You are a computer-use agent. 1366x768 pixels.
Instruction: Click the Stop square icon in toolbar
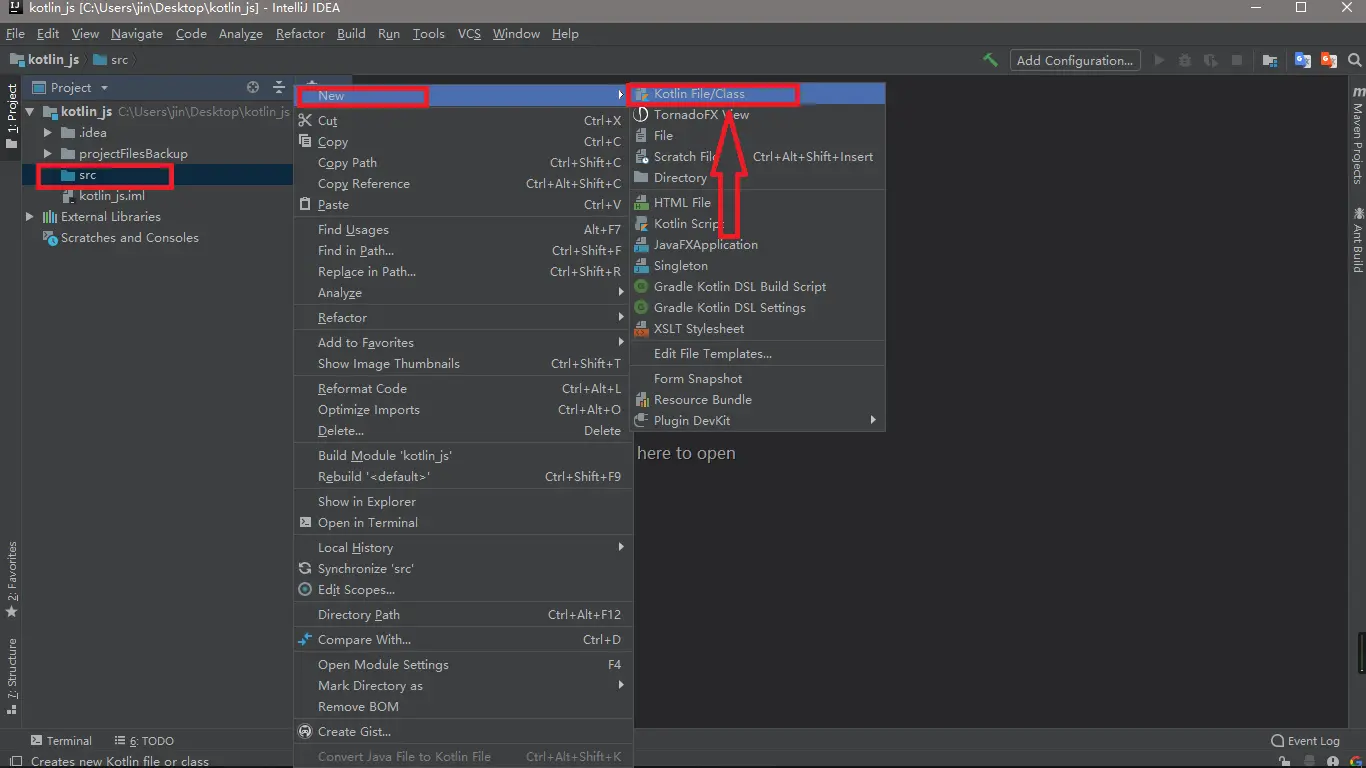pos(1237,60)
